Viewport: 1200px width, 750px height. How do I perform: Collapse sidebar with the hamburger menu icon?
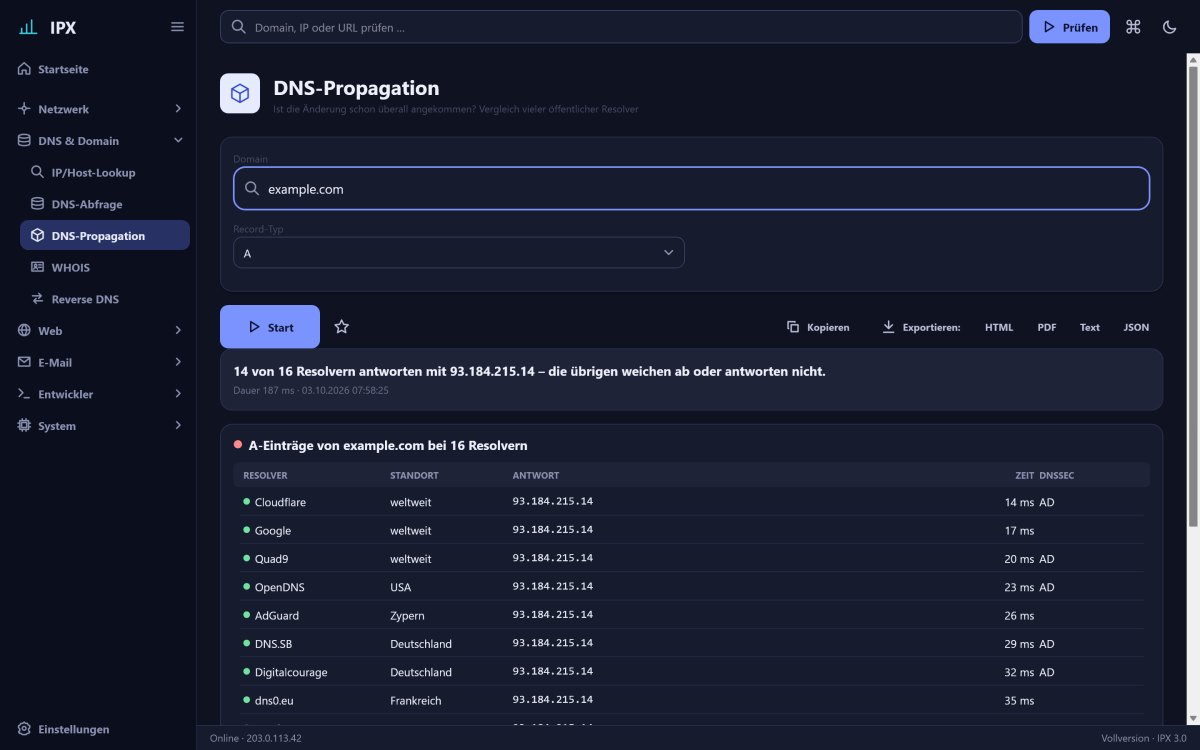[178, 27]
